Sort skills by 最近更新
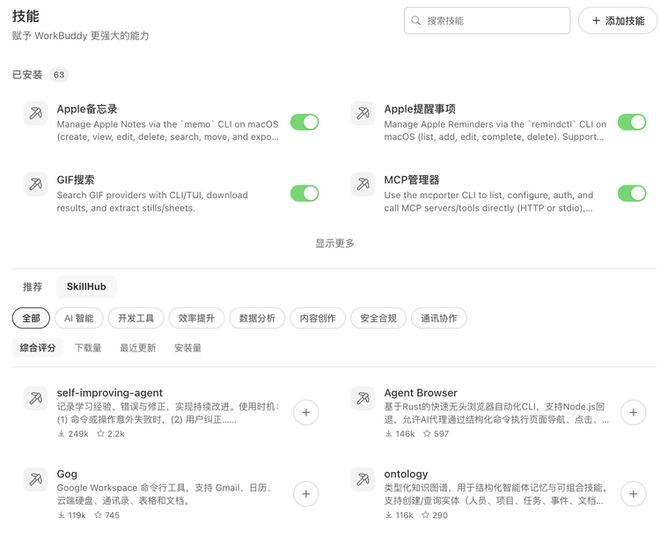Viewport: 660px width, 539px height. pyautogui.click(x=138, y=348)
